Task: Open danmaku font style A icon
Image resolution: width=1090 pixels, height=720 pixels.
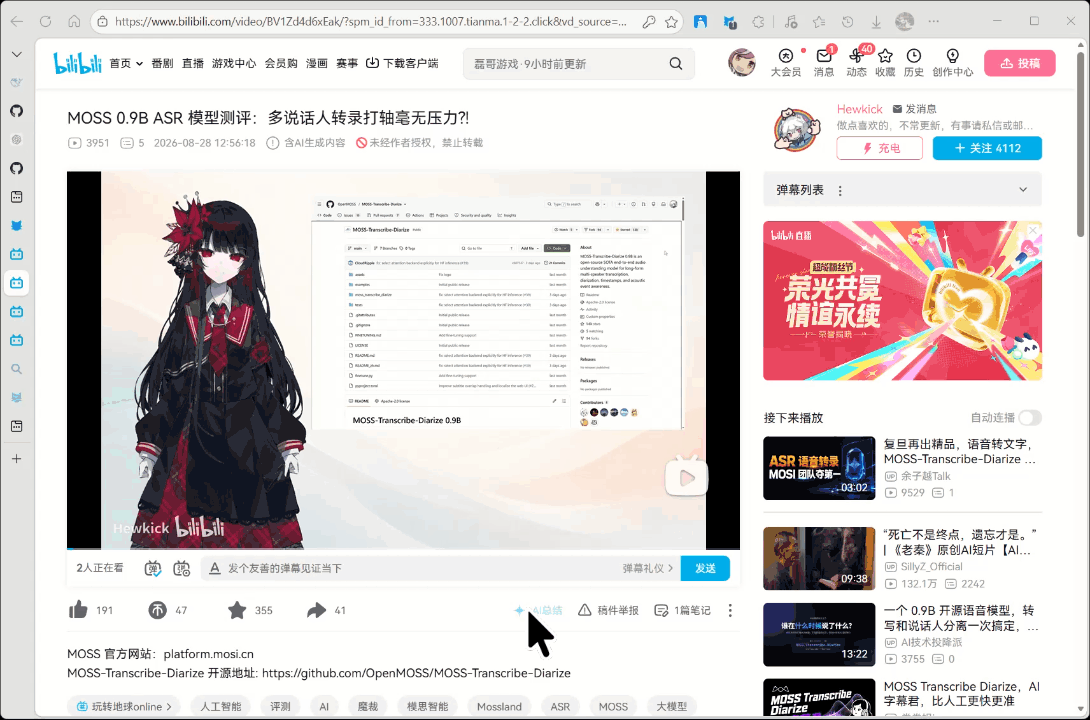Action: [x=215, y=568]
